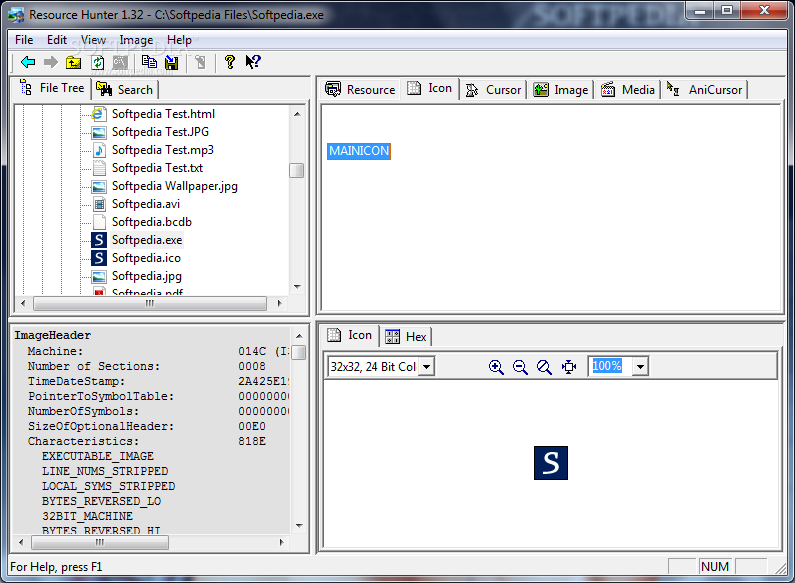Click the NUM status bar indicator
Image resolution: width=795 pixels, height=583 pixels.
pyautogui.click(x=715, y=566)
